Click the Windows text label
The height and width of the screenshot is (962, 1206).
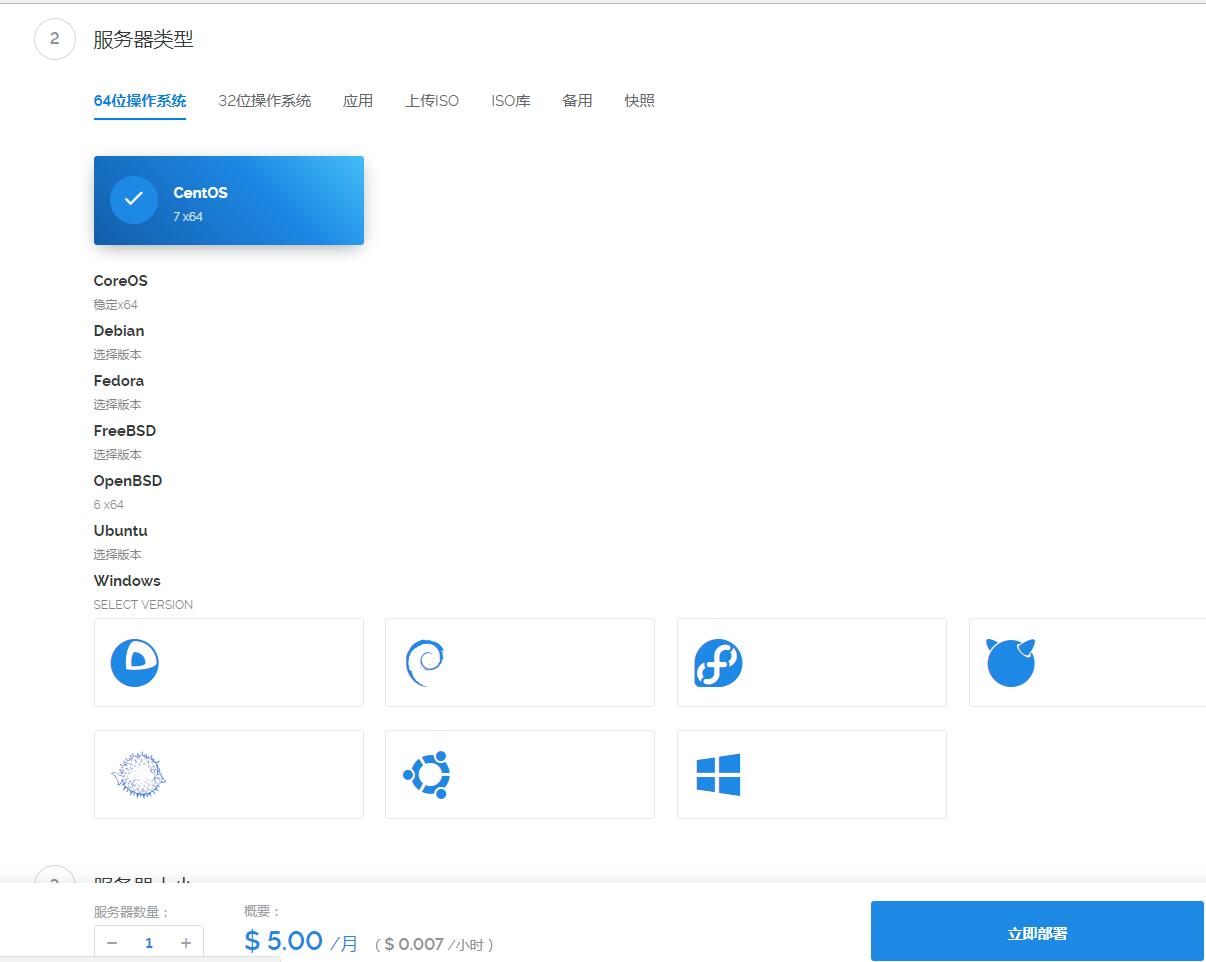(127, 581)
